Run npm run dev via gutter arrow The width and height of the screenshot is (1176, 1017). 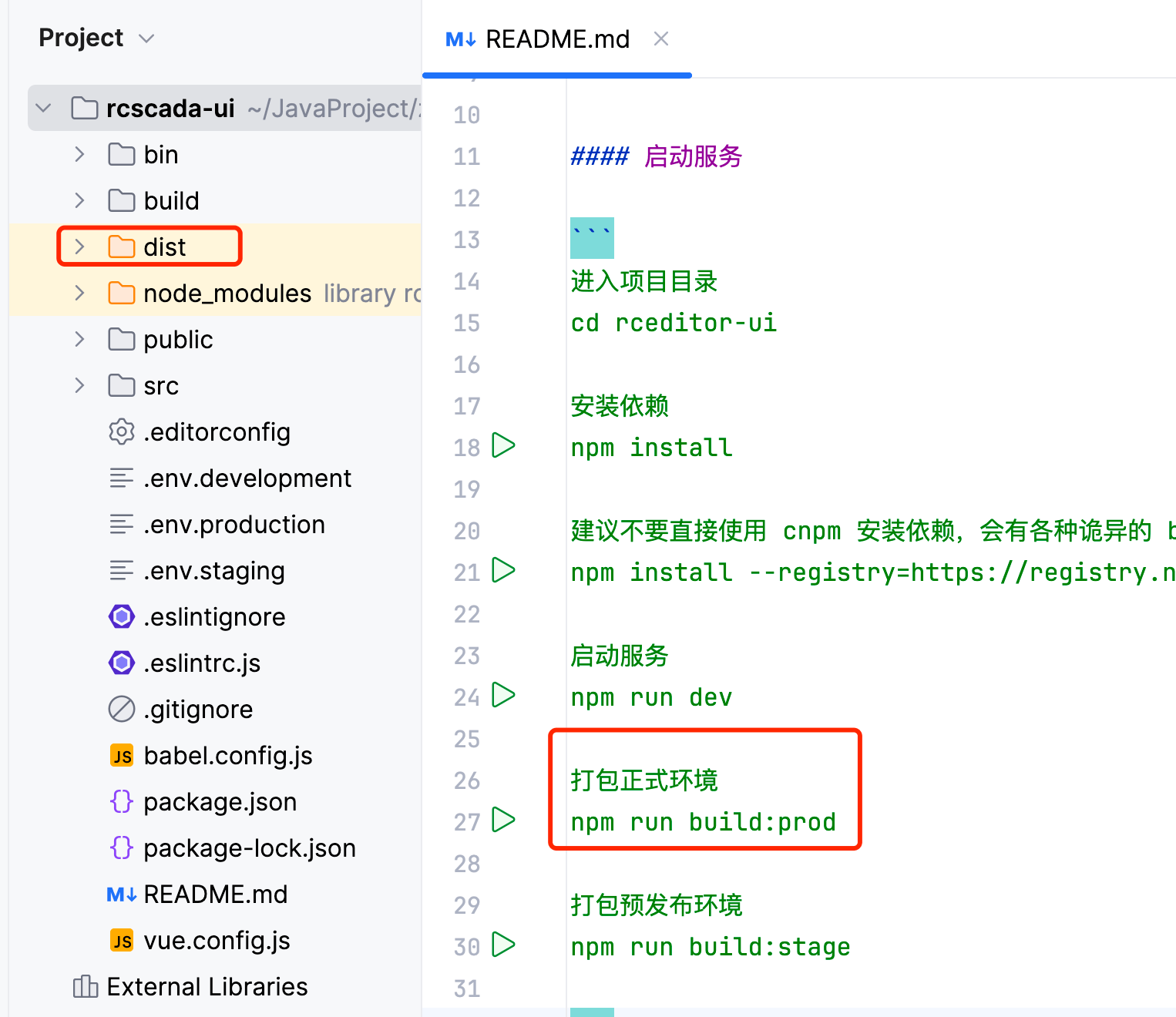coord(503,695)
